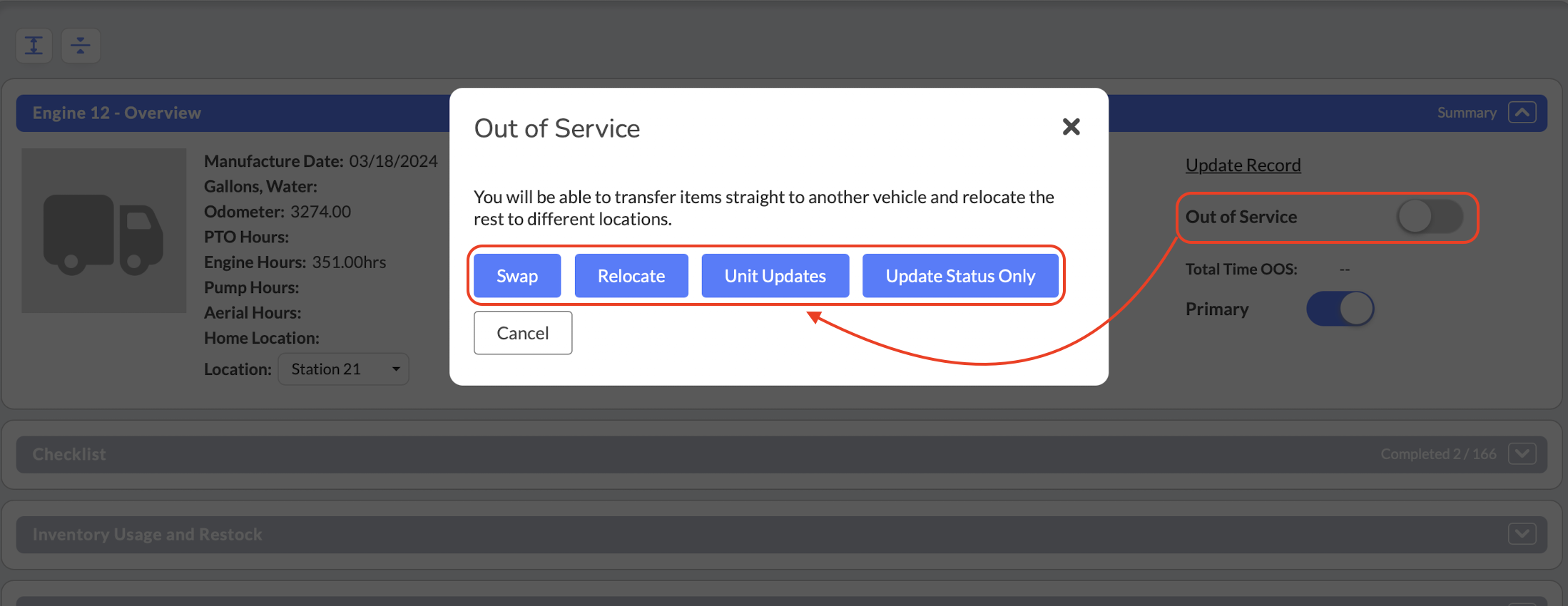This screenshot has width=1568, height=606.
Task: Open the Update Record link
Action: coord(1243,165)
